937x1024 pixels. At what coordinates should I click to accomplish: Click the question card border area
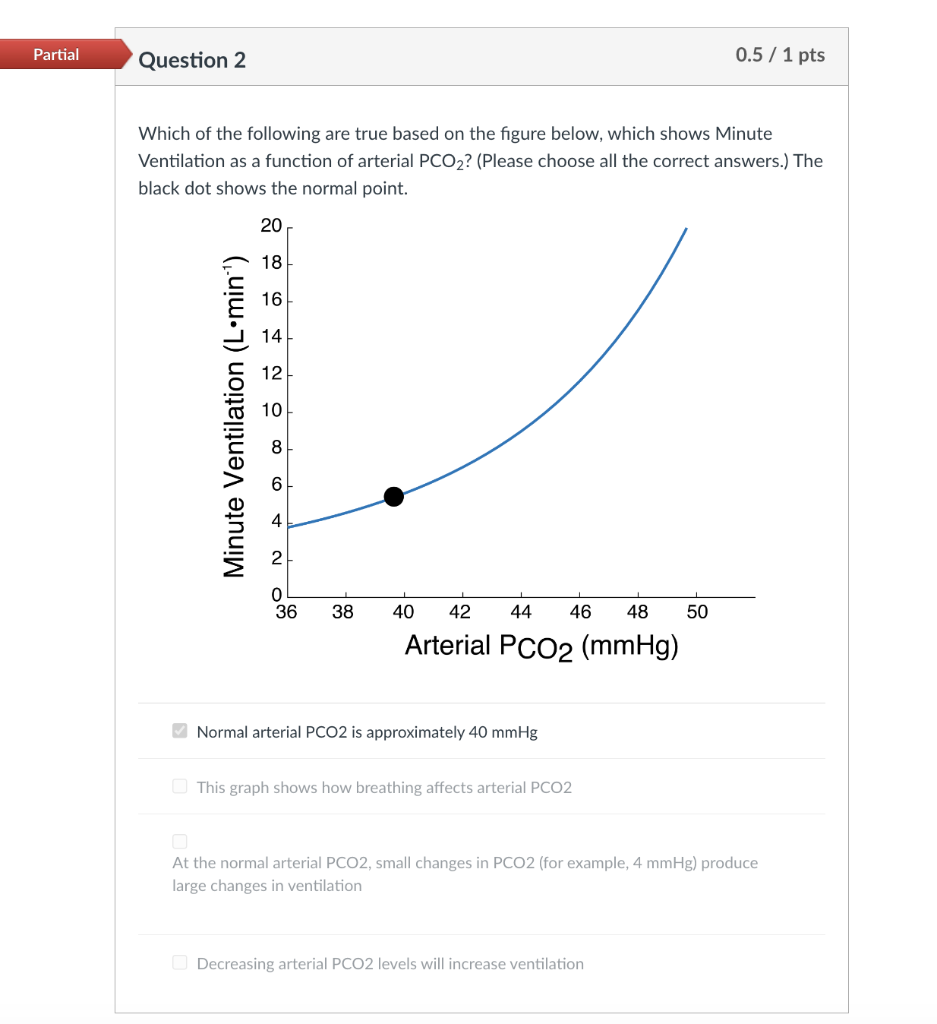115,500
